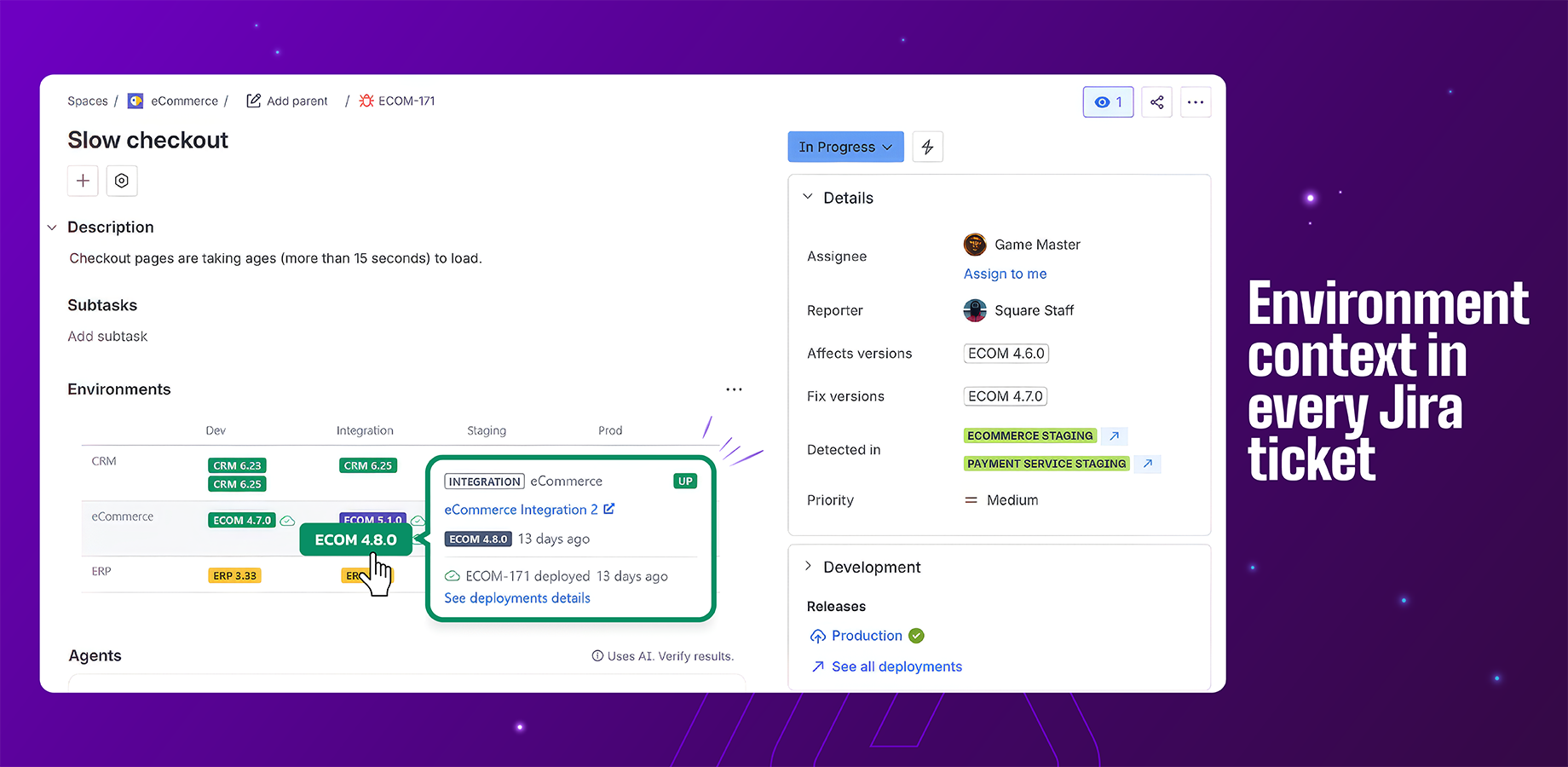Click the plus add button under title
1568x767 pixels.
[x=83, y=181]
